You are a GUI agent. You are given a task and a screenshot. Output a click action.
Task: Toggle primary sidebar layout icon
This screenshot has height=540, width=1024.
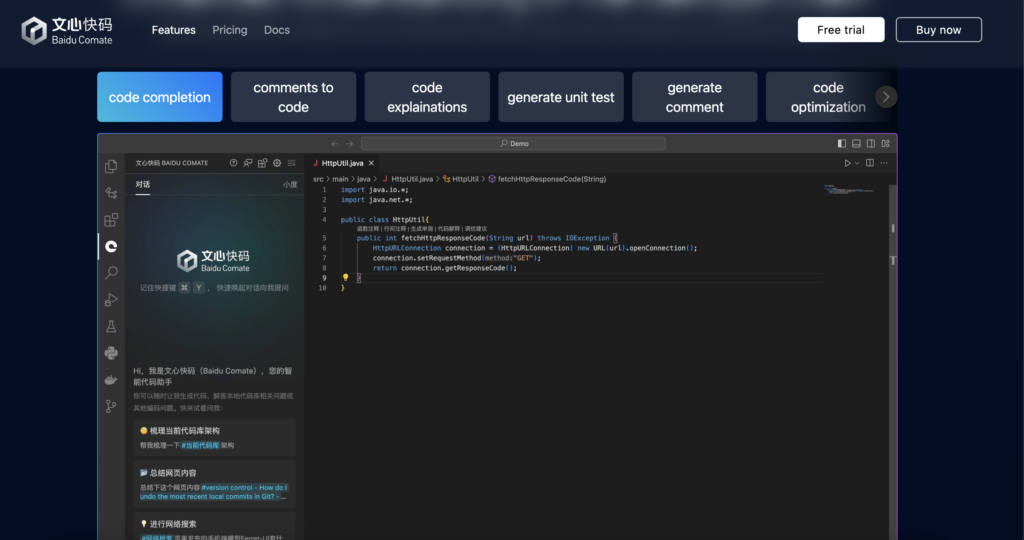point(842,144)
